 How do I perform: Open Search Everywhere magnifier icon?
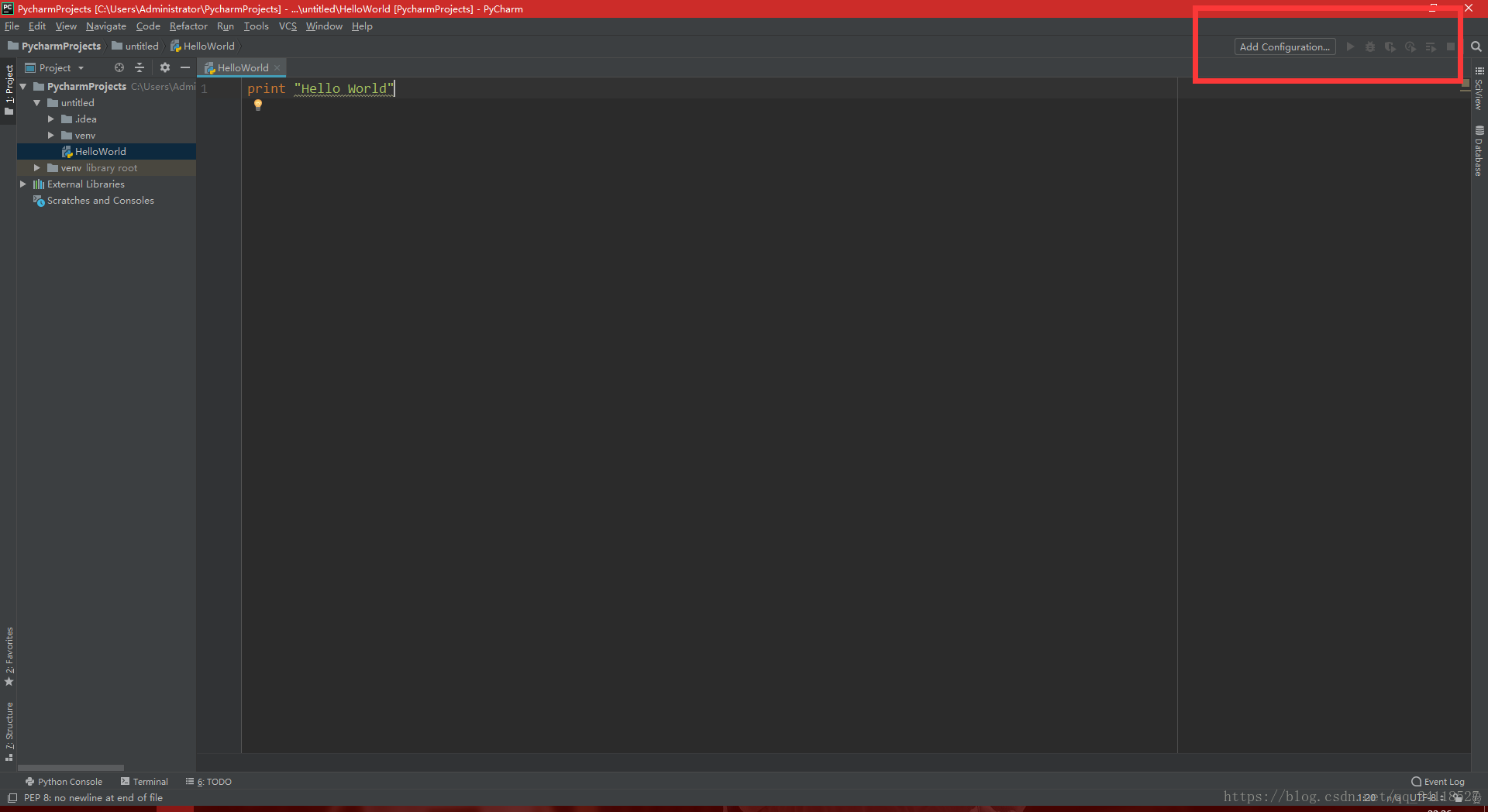coord(1476,46)
